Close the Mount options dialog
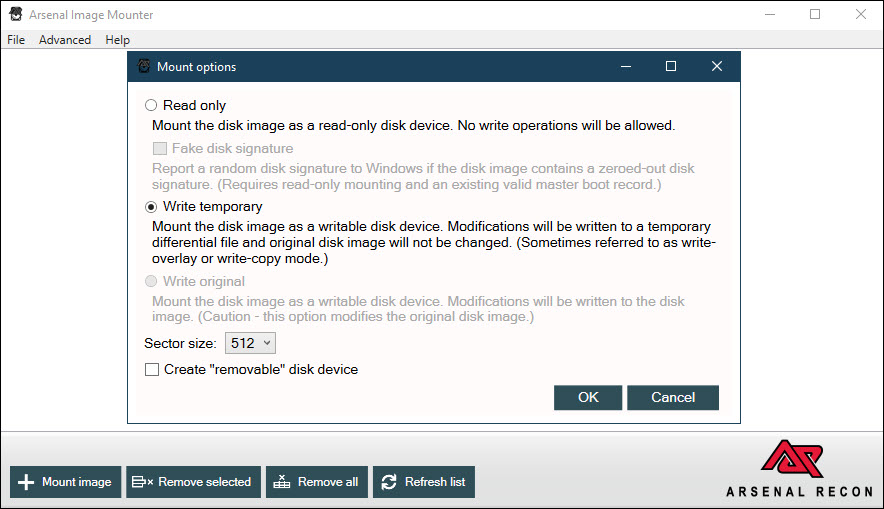Image resolution: width=884 pixels, height=509 pixels. tap(717, 67)
